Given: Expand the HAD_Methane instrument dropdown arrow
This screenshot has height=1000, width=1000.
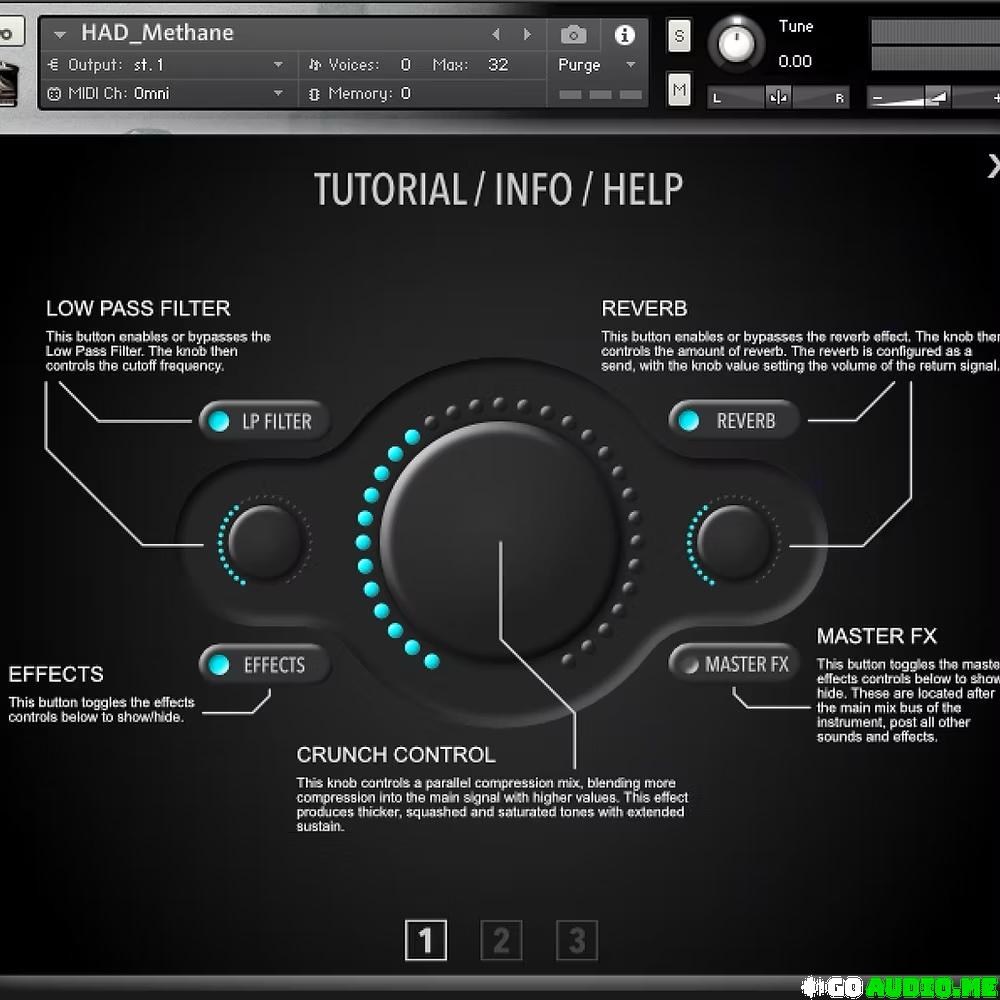Looking at the screenshot, I should click(x=60, y=34).
